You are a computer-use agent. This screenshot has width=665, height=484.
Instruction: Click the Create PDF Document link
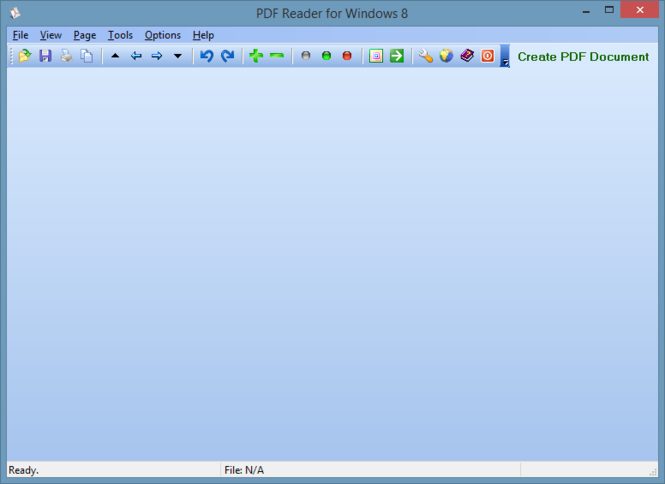[x=583, y=56]
